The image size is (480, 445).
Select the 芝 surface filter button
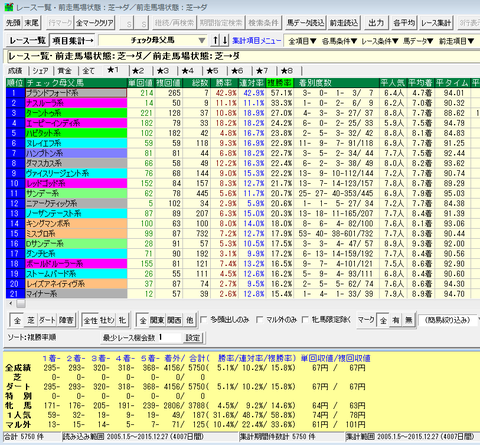31,320
